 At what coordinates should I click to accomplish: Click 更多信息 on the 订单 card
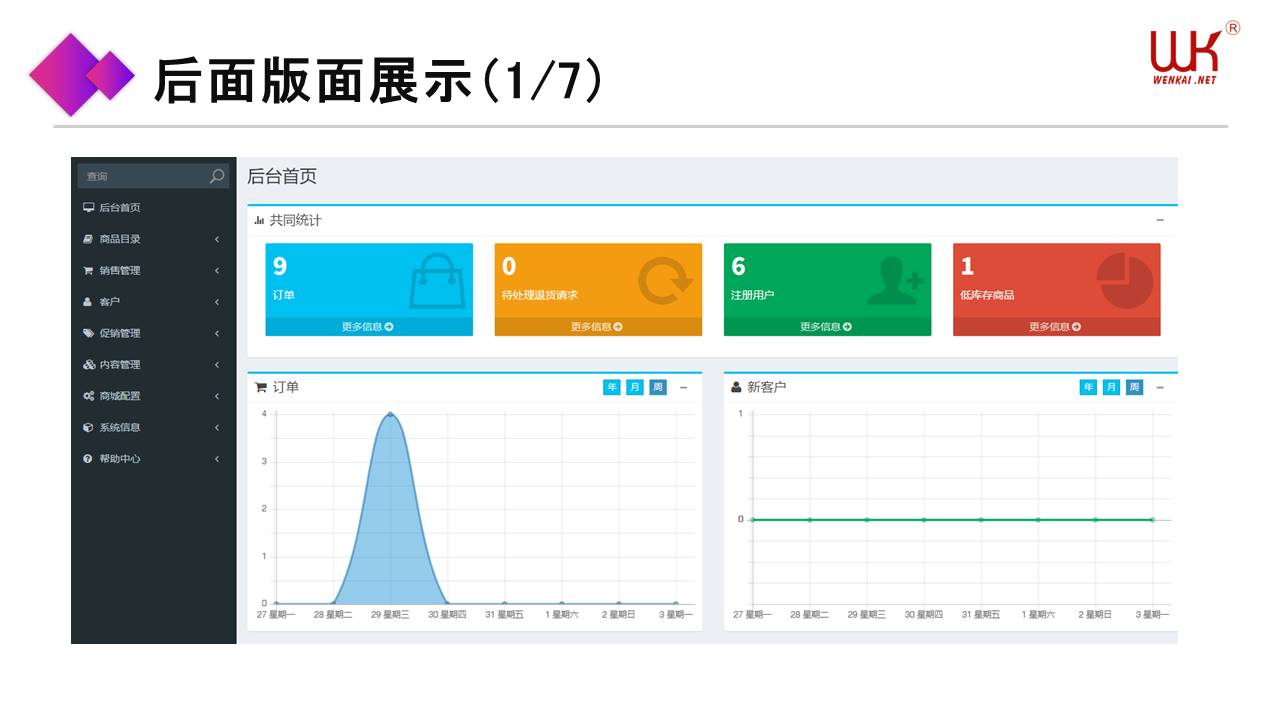click(x=368, y=327)
